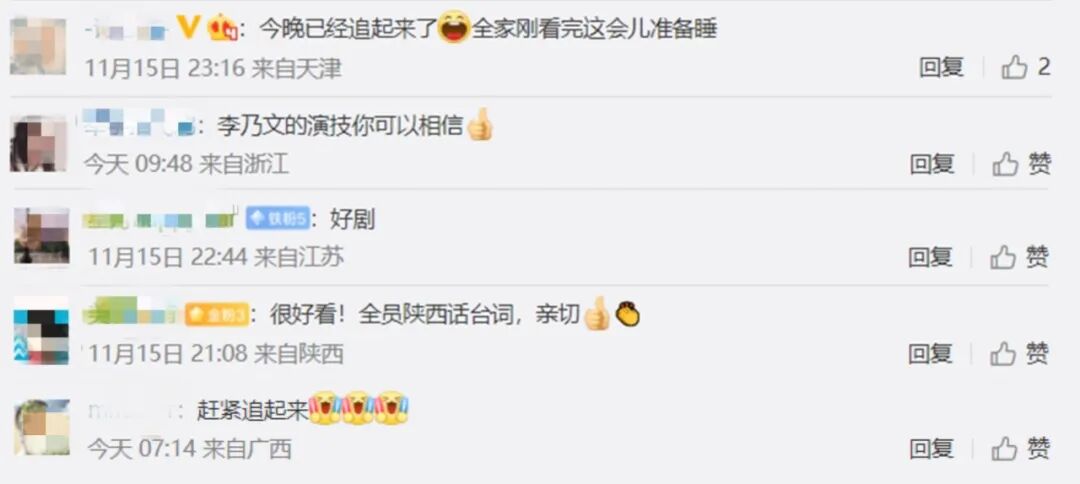Open the blurred username of the 李乃文 commenter
This screenshot has height=484, width=1080.
[x=140, y=124]
